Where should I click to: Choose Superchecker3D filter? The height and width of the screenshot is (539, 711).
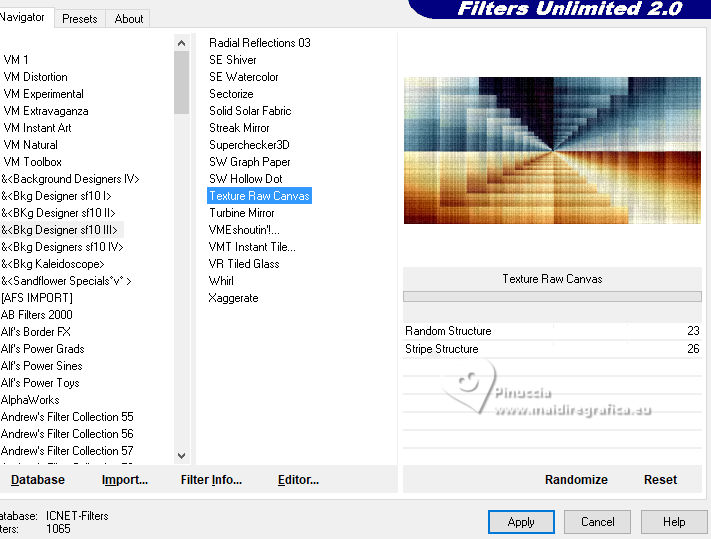[249, 145]
